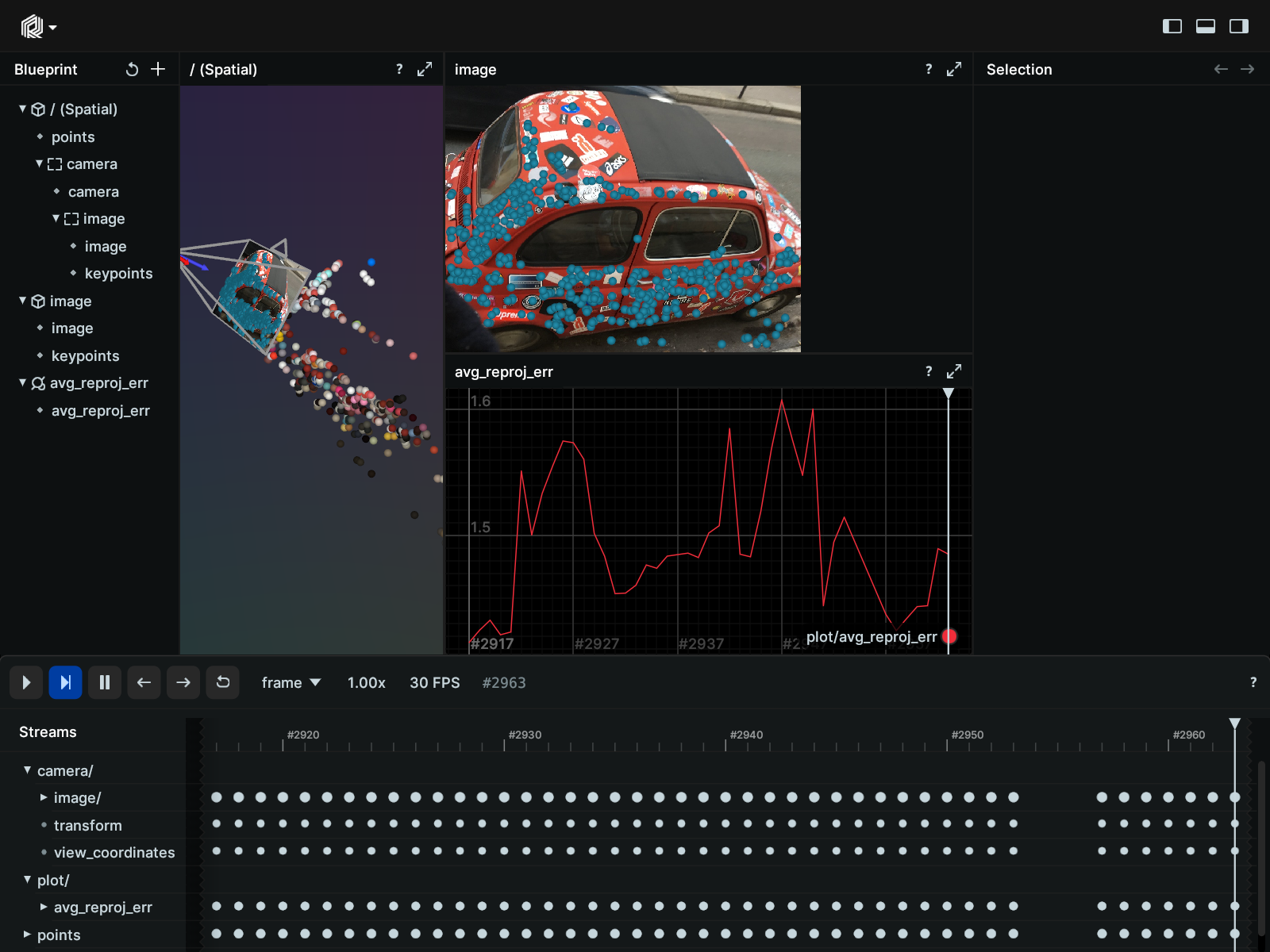Collapse the camera group in Blueprint
The image size is (1270, 952).
click(x=40, y=163)
